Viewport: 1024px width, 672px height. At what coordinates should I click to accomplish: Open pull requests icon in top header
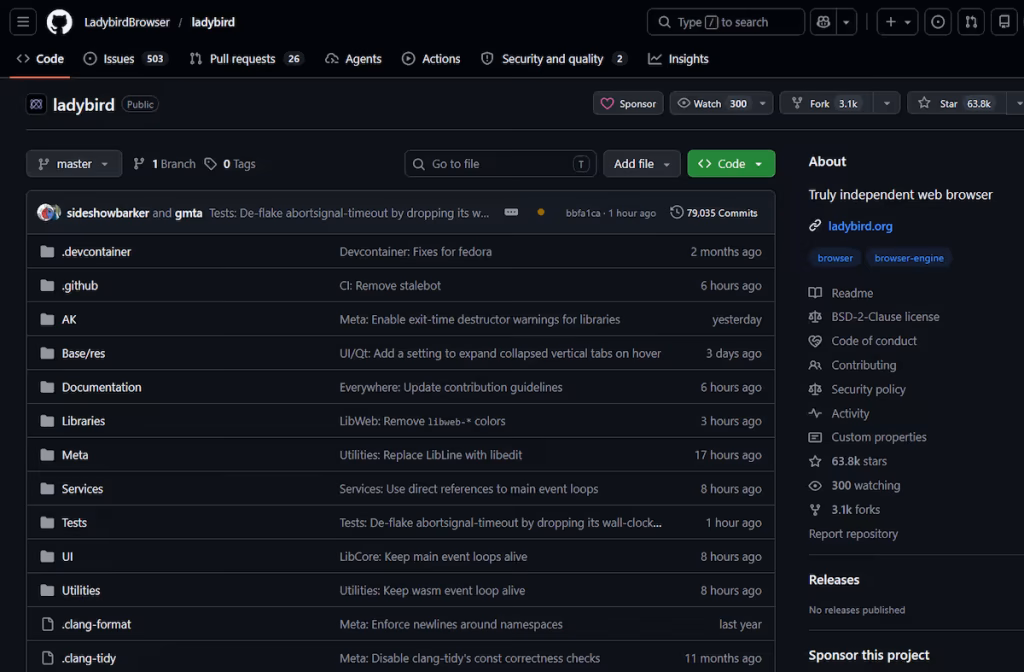coord(971,22)
